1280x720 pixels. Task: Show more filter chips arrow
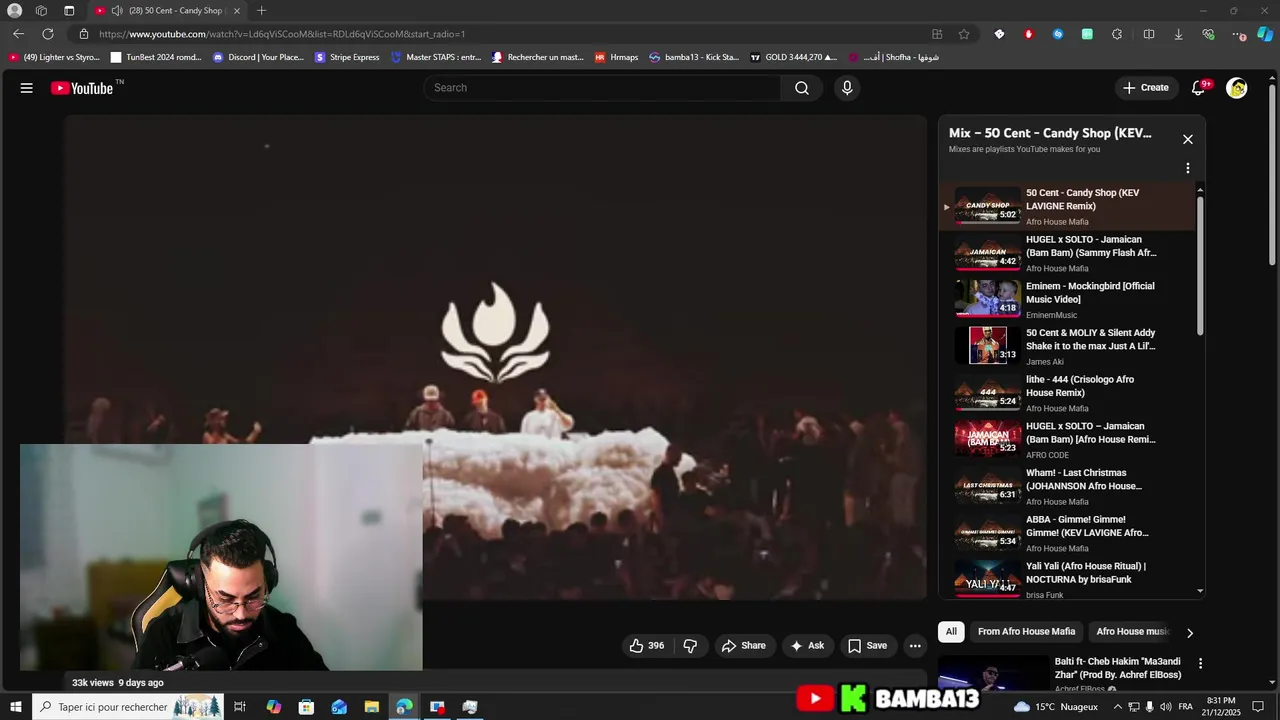pyautogui.click(x=1189, y=633)
